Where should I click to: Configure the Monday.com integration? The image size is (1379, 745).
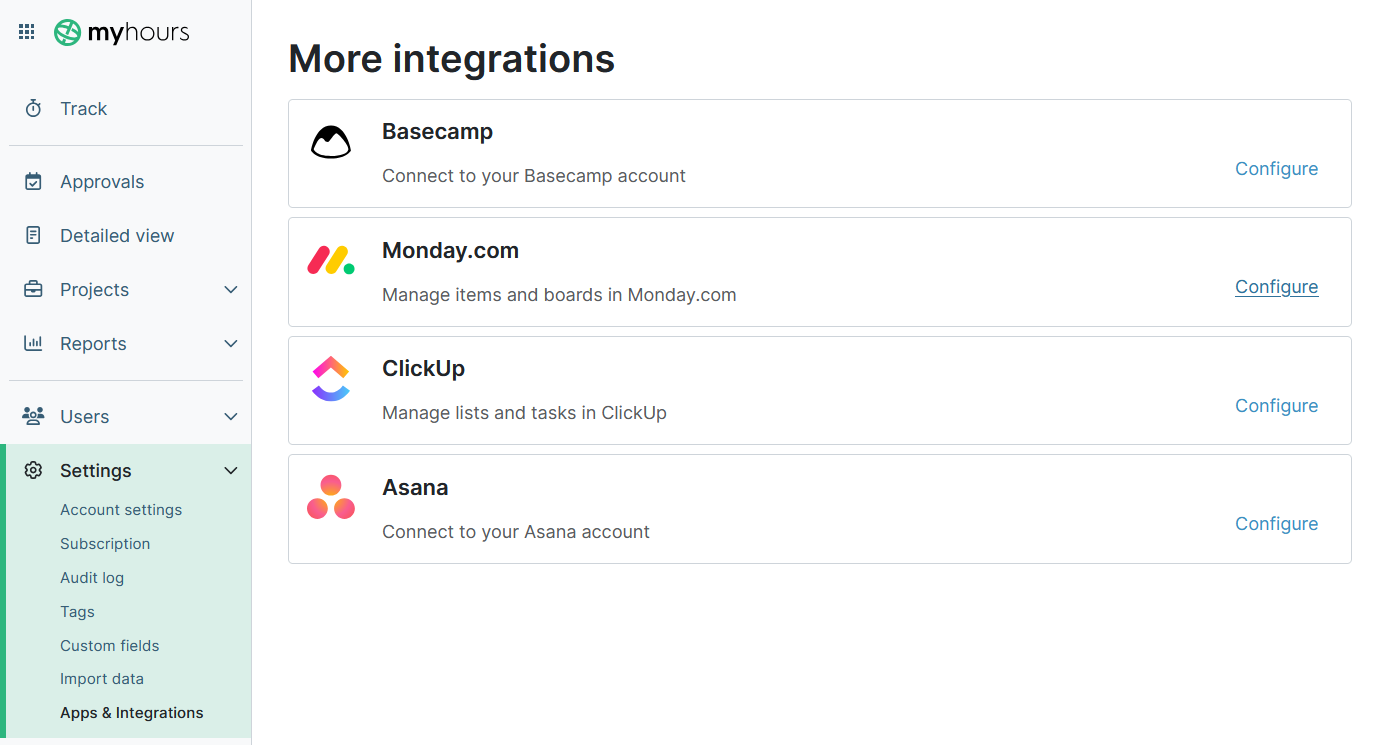click(x=1276, y=287)
